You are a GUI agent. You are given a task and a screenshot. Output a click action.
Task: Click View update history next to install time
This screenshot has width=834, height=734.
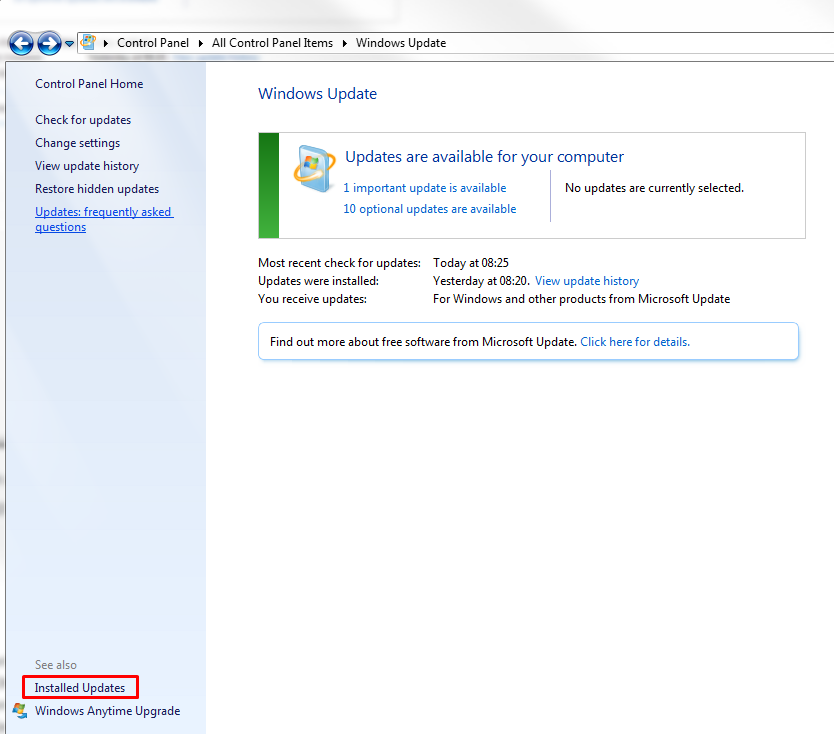[587, 281]
